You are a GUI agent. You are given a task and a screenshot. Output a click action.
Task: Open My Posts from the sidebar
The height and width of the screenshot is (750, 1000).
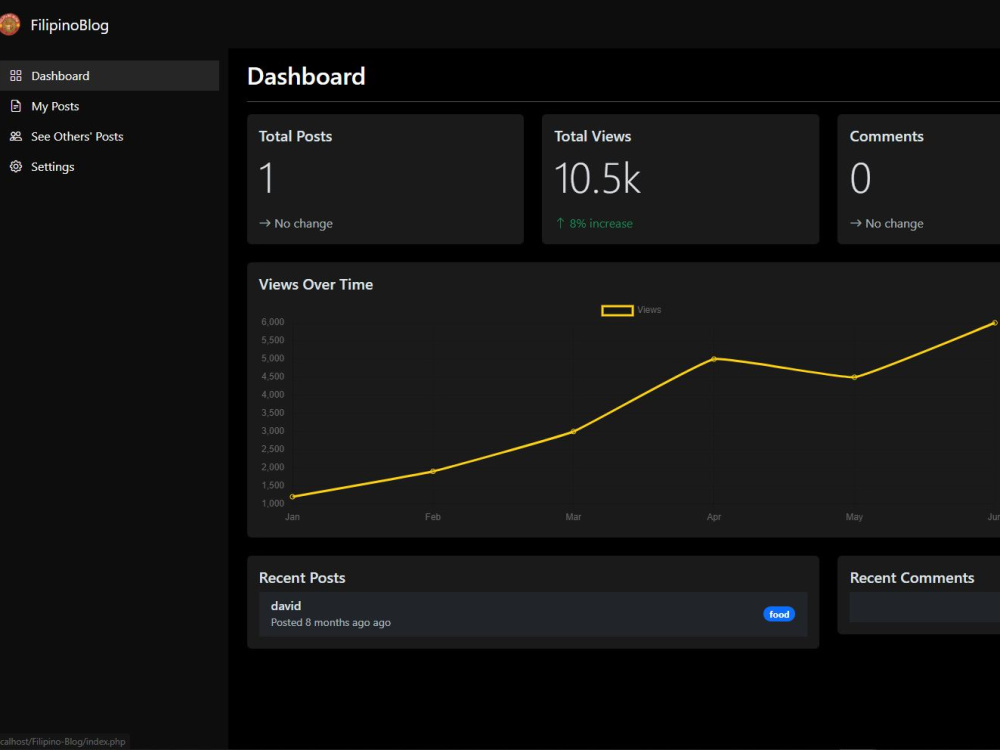pyautogui.click(x=109, y=106)
